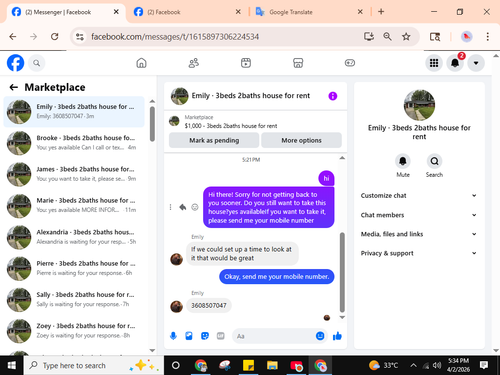Open Friends icon in top navigation
This screenshot has height=375, width=500.
coord(194,63)
